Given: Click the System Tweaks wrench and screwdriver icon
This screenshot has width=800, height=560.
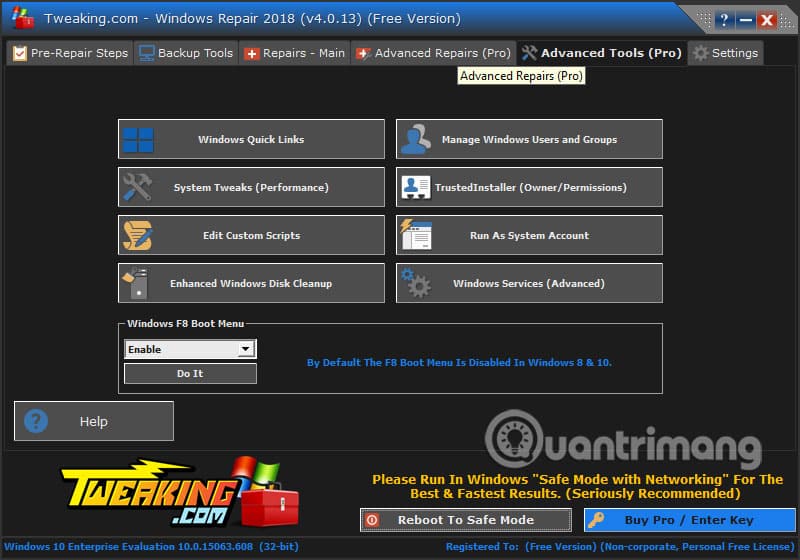Looking at the screenshot, I should point(137,187).
